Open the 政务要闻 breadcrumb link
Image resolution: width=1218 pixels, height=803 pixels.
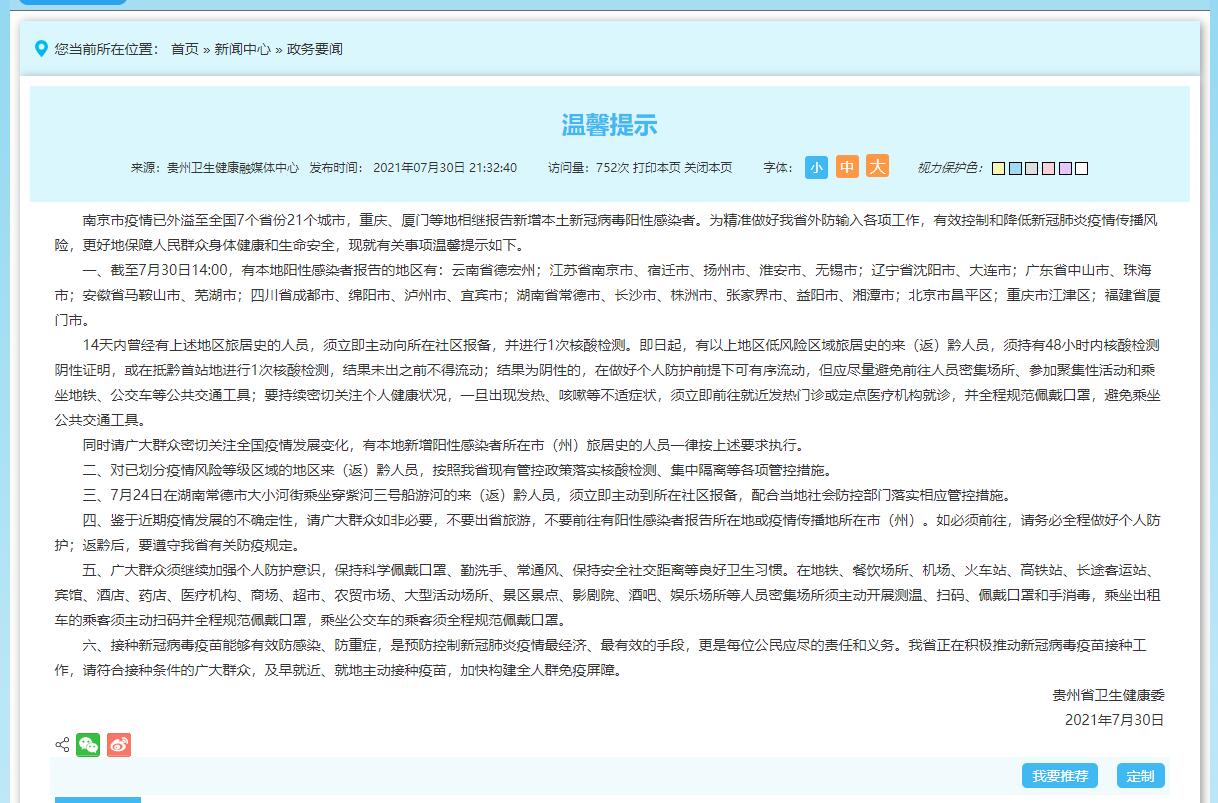312,48
